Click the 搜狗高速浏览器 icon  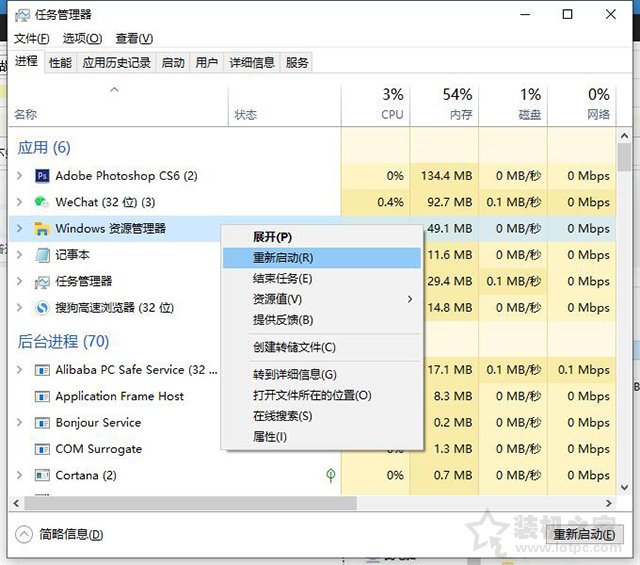click(42, 307)
